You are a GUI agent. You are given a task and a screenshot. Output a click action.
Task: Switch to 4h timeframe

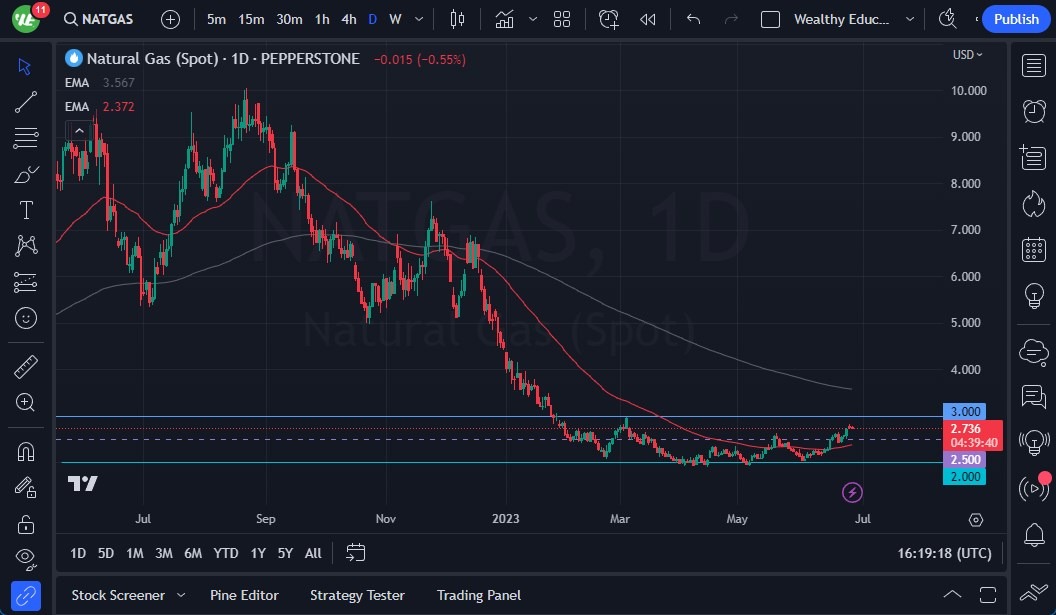349,20
